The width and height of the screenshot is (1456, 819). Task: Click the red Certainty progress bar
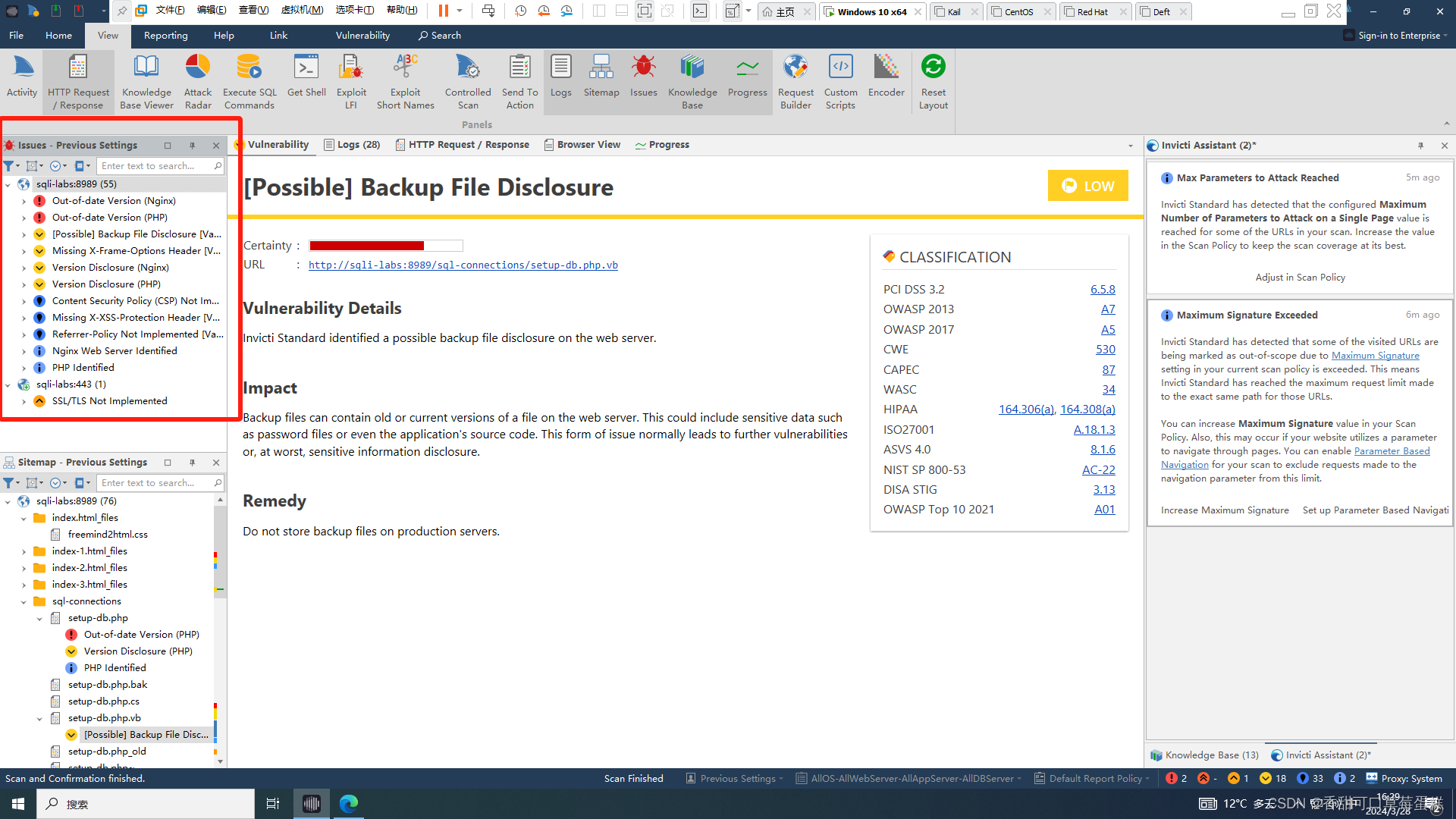[x=366, y=246]
